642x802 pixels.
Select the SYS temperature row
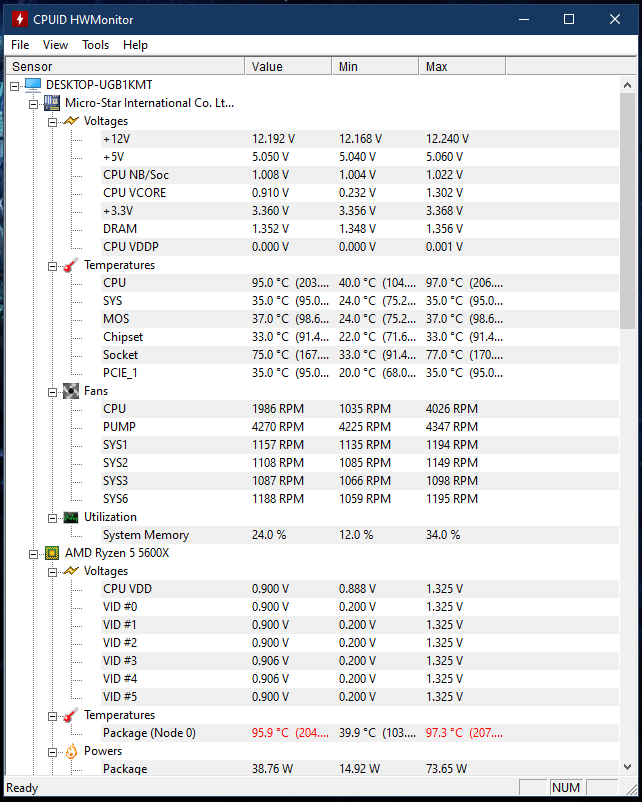tap(360, 301)
